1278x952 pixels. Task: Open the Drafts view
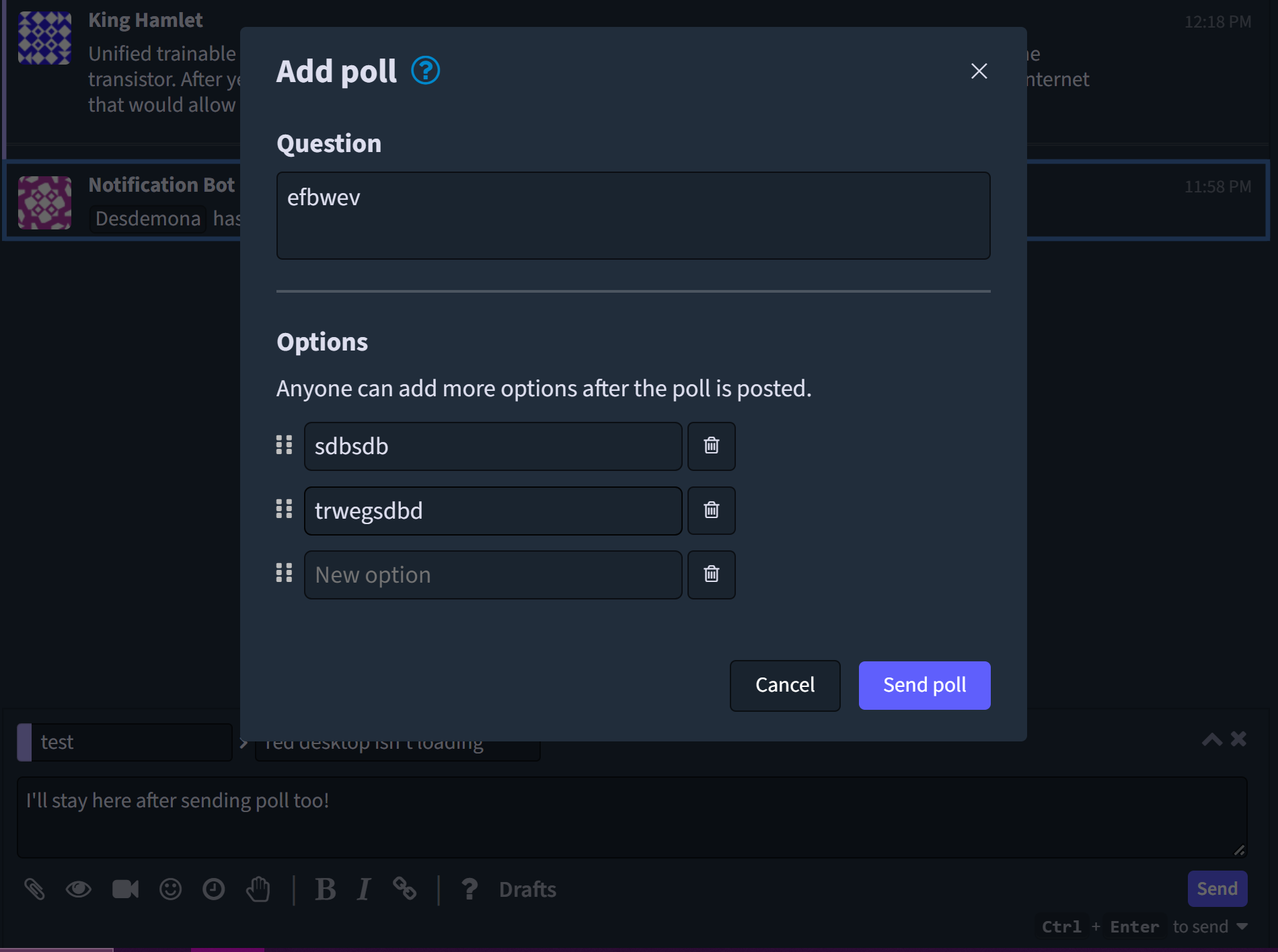pyautogui.click(x=527, y=889)
